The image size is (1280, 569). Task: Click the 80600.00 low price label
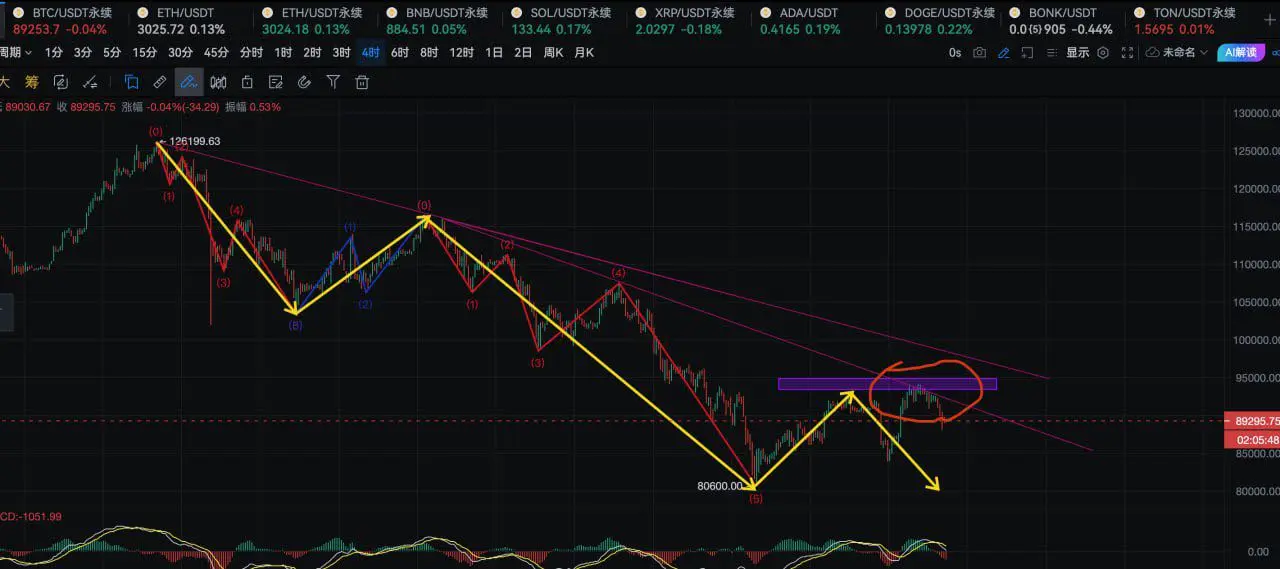point(720,486)
